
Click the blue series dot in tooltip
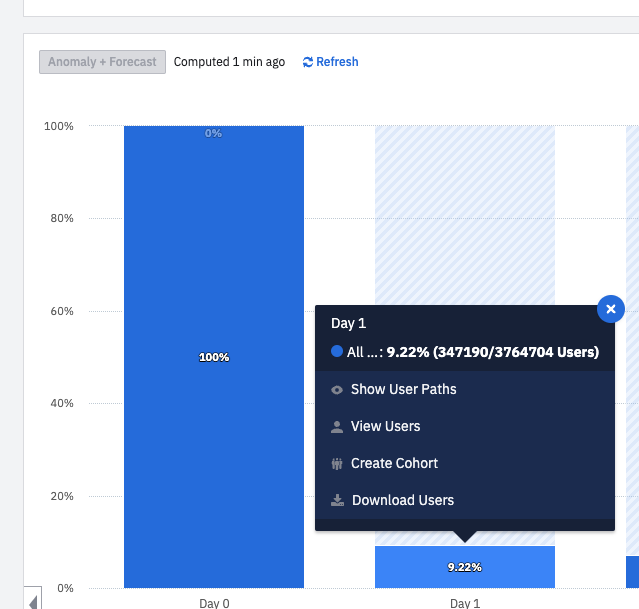point(337,351)
